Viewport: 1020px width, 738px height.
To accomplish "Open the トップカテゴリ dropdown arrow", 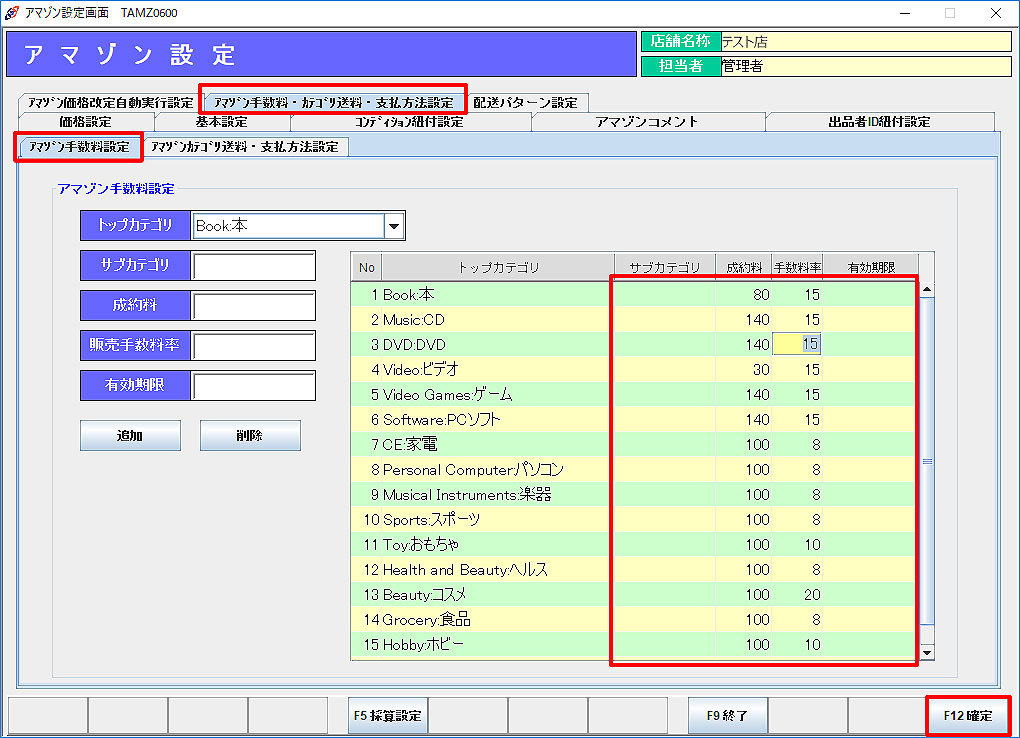I will (394, 226).
